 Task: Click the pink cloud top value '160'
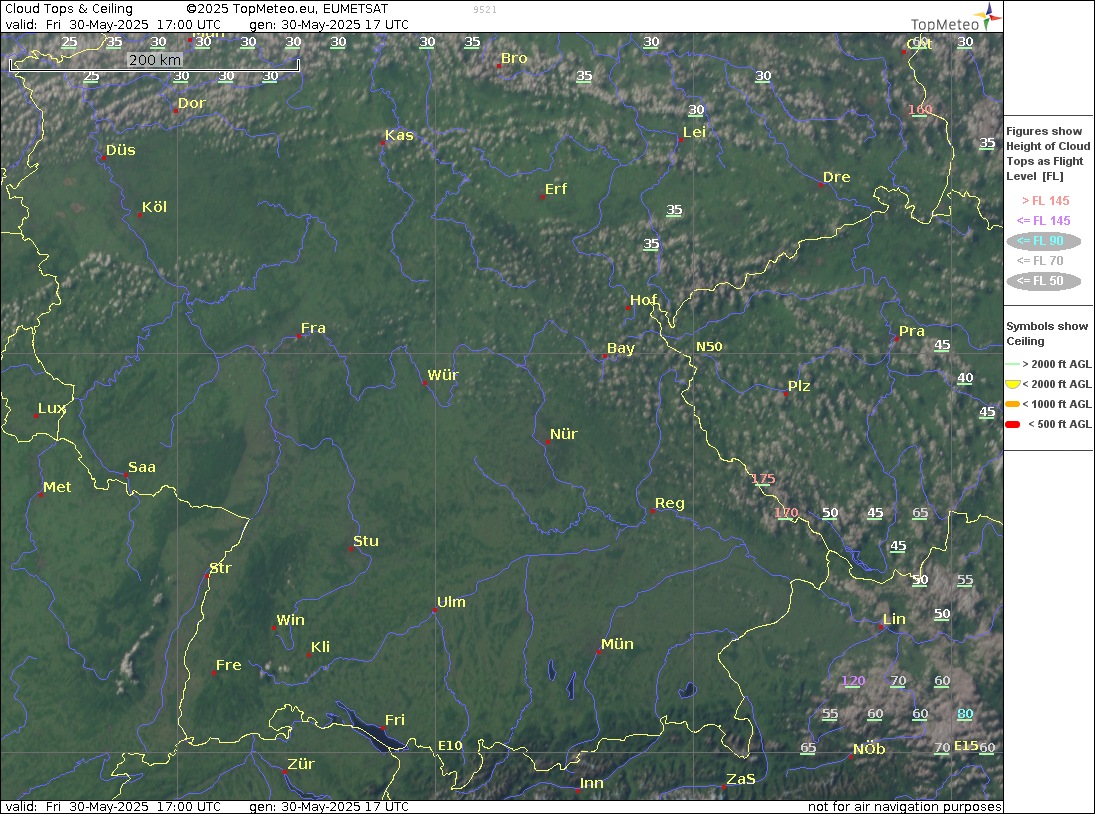(920, 110)
